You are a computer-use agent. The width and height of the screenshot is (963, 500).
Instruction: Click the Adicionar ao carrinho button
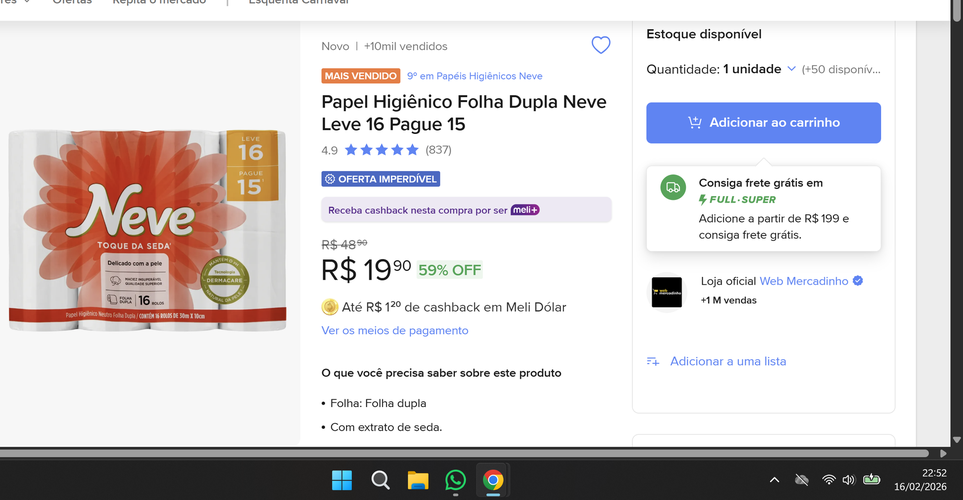[763, 123]
